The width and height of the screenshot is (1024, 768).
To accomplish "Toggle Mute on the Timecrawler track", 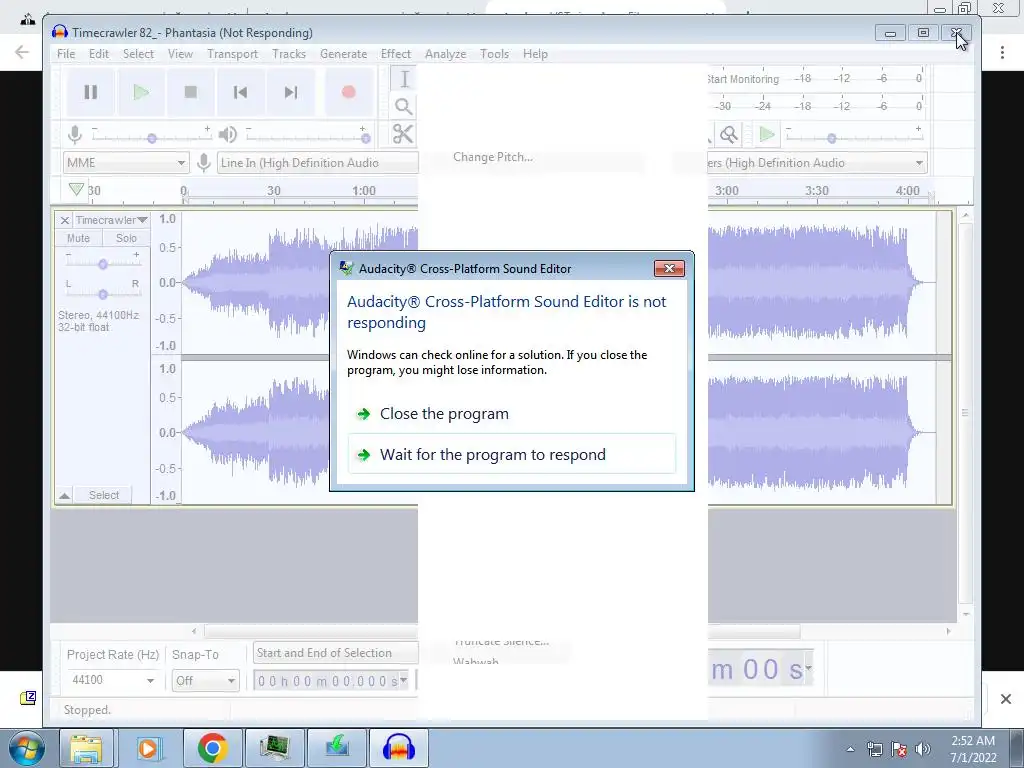I will coord(78,238).
